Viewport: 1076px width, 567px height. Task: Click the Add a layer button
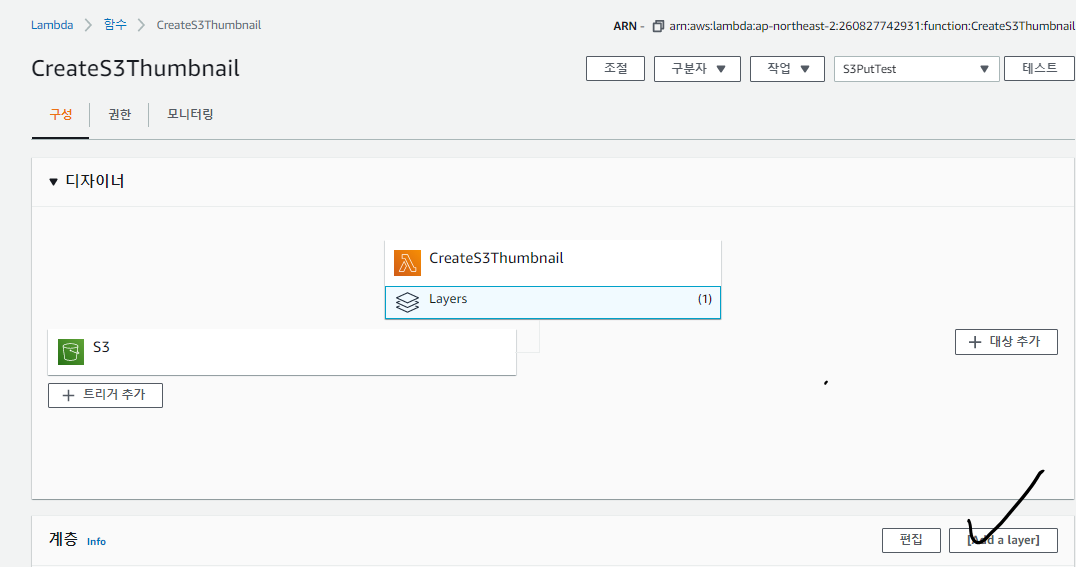click(1003, 540)
